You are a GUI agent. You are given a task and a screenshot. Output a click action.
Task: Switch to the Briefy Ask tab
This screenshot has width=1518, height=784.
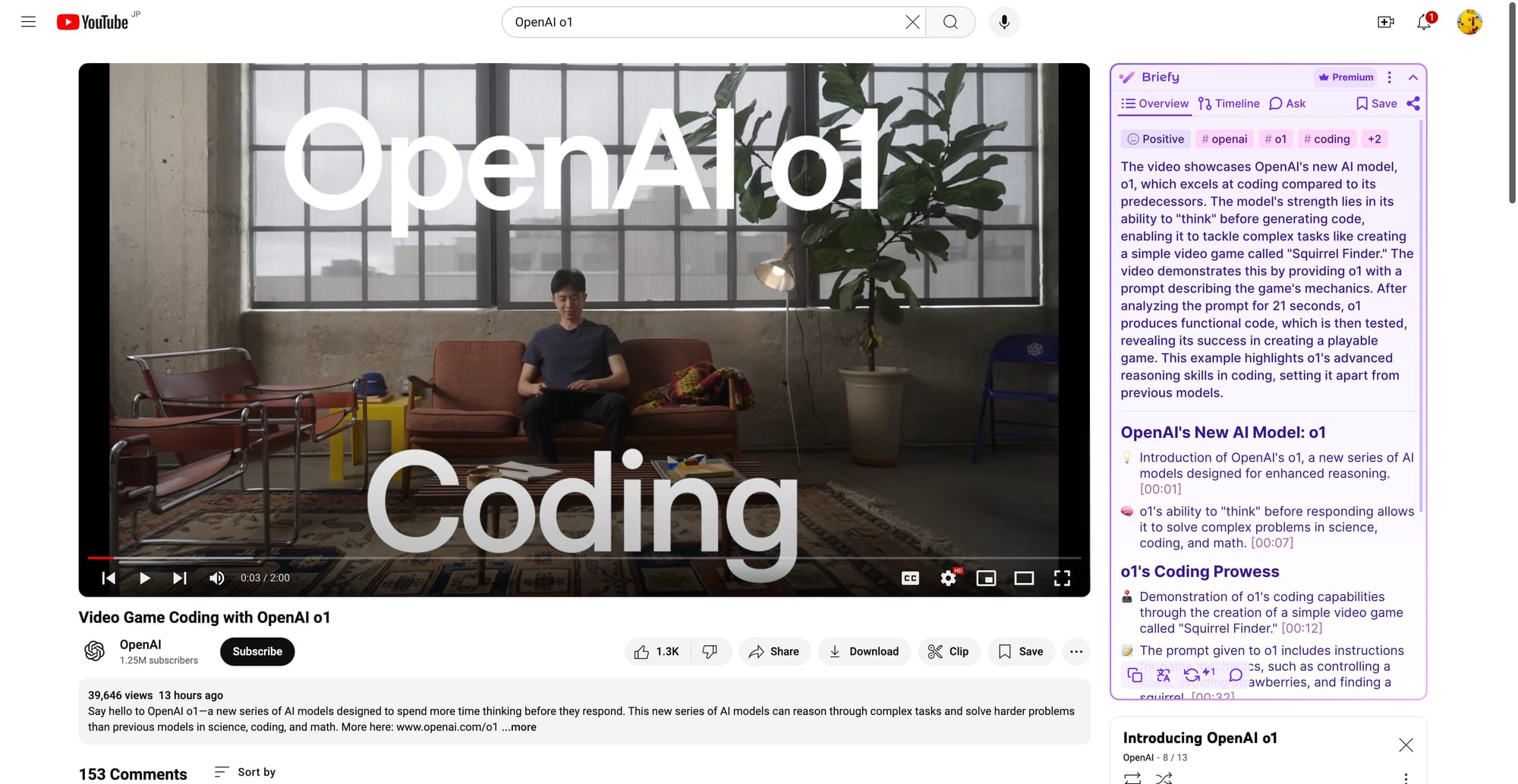(1287, 104)
